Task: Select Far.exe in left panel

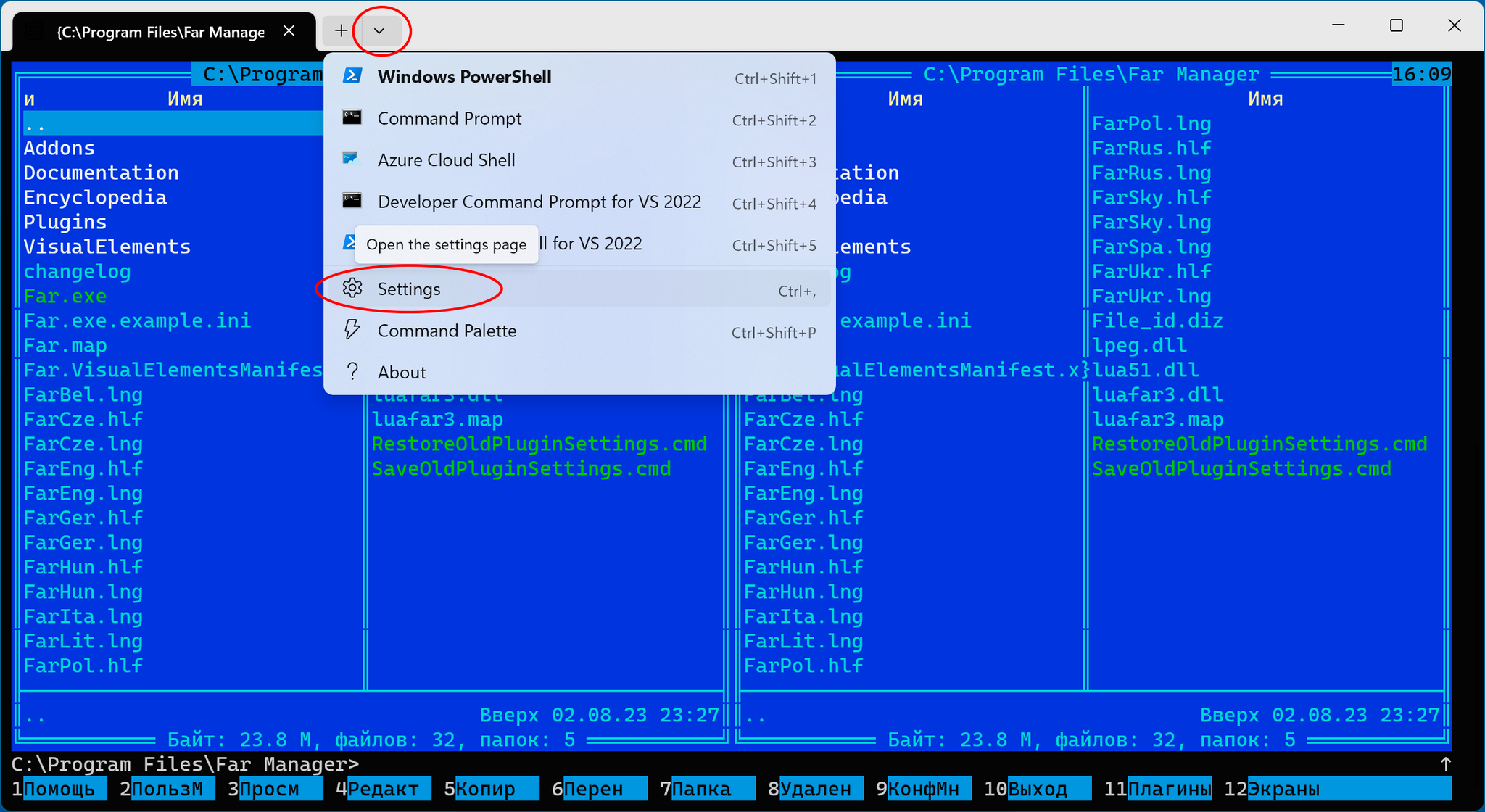Action: (65, 296)
